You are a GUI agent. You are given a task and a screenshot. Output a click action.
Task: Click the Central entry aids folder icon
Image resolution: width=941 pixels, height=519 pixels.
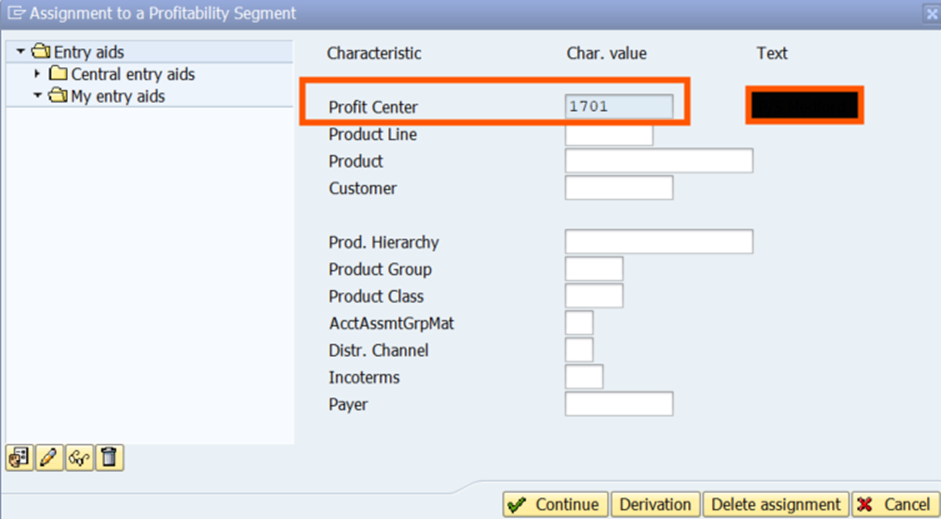(59, 74)
